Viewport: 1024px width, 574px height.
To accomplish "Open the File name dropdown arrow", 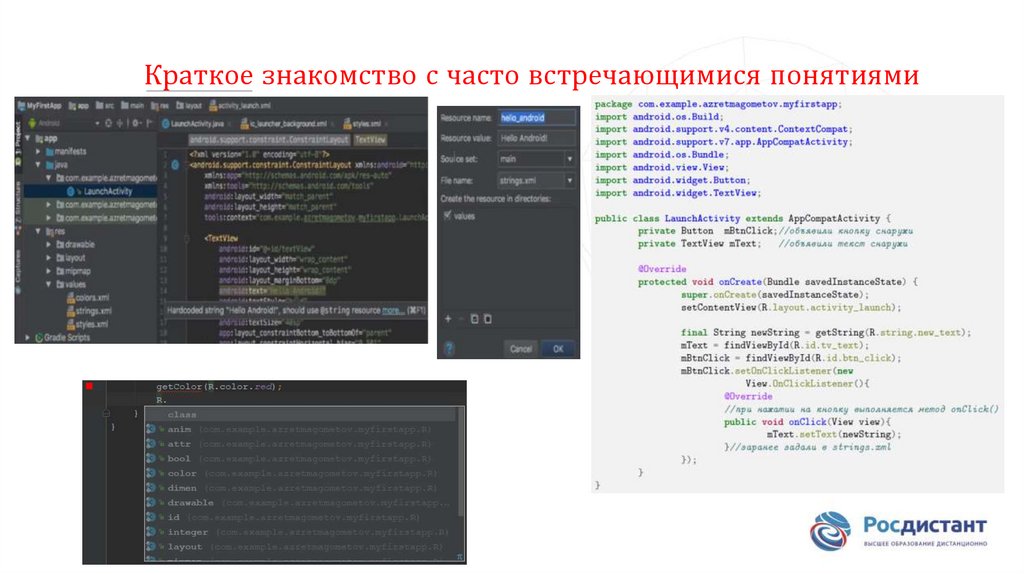I will tap(569, 181).
